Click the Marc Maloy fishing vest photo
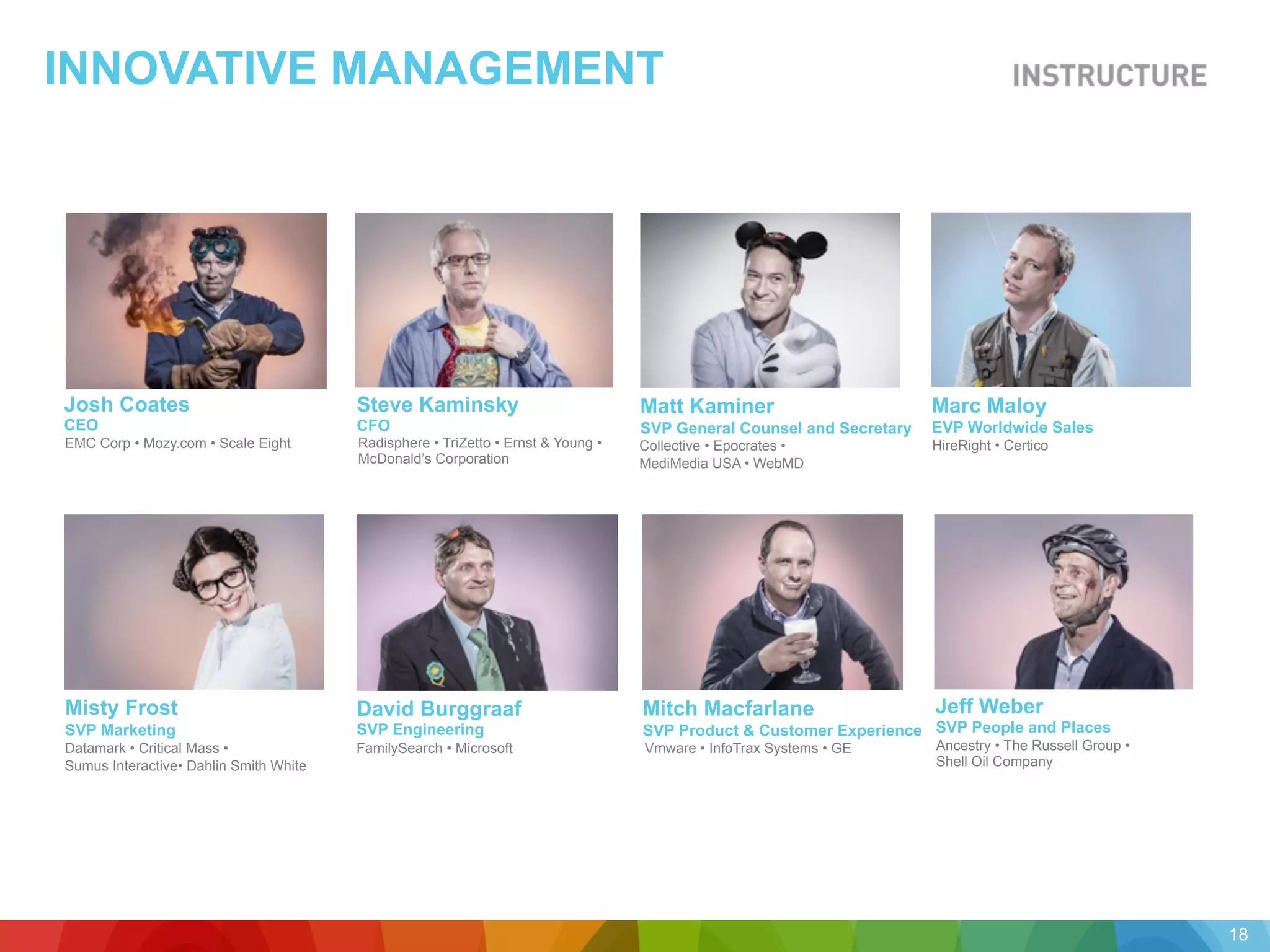 pyautogui.click(x=1060, y=299)
